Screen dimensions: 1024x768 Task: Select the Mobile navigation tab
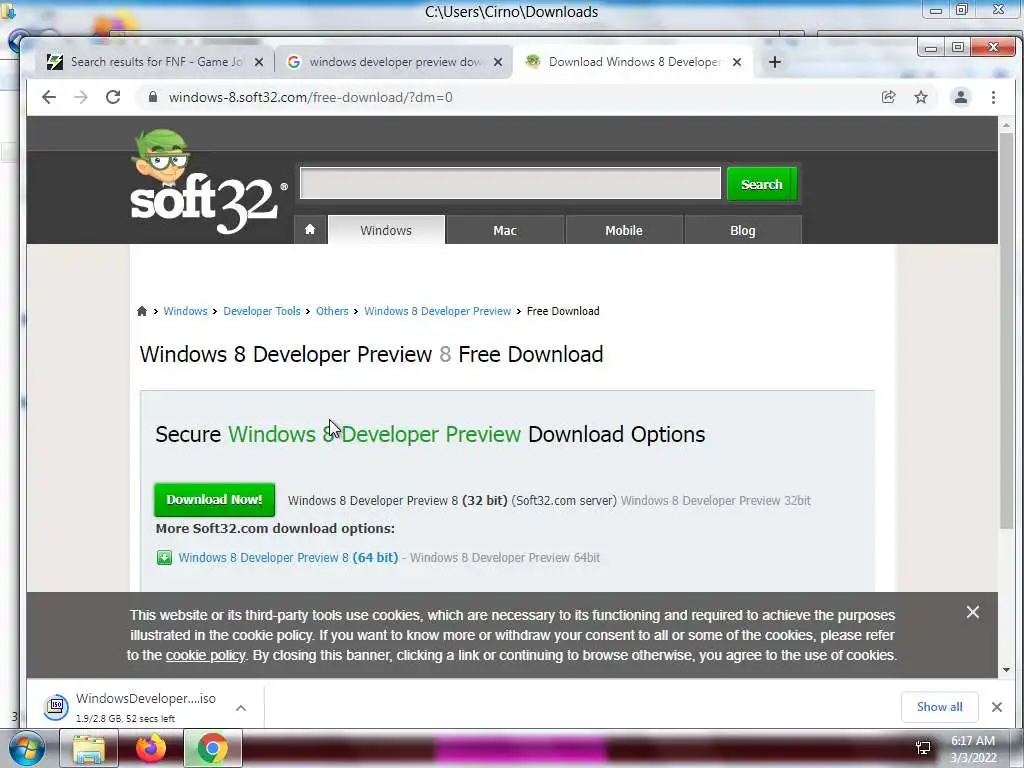[624, 230]
